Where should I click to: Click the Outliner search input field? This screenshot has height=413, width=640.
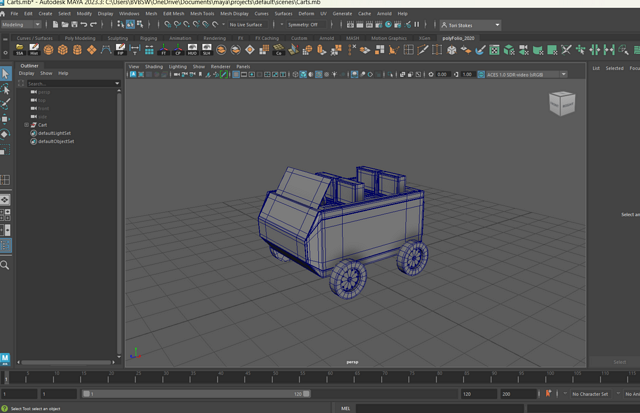[x=71, y=83]
